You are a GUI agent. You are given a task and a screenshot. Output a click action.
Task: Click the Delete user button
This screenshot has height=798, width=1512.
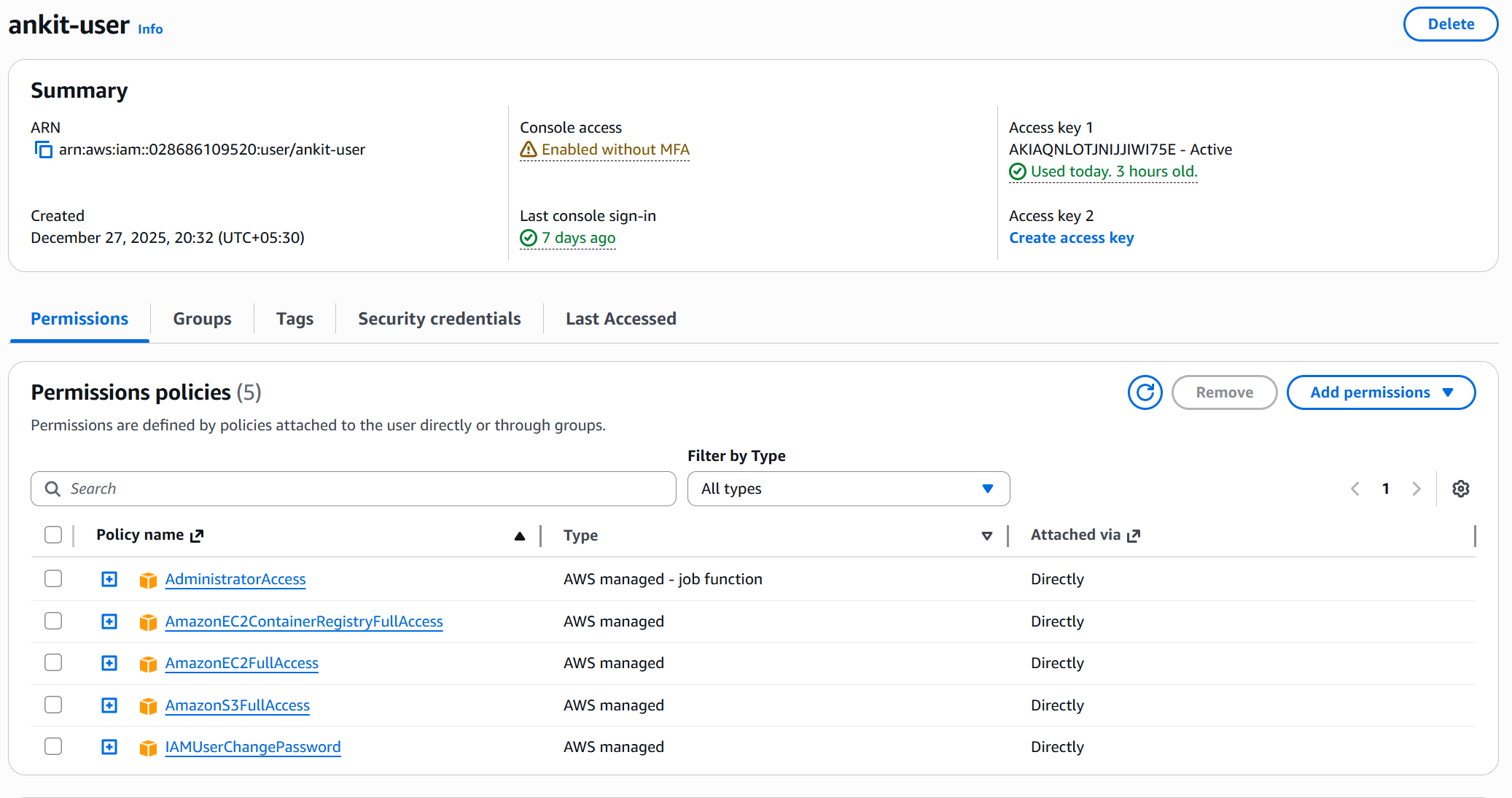pyautogui.click(x=1451, y=24)
